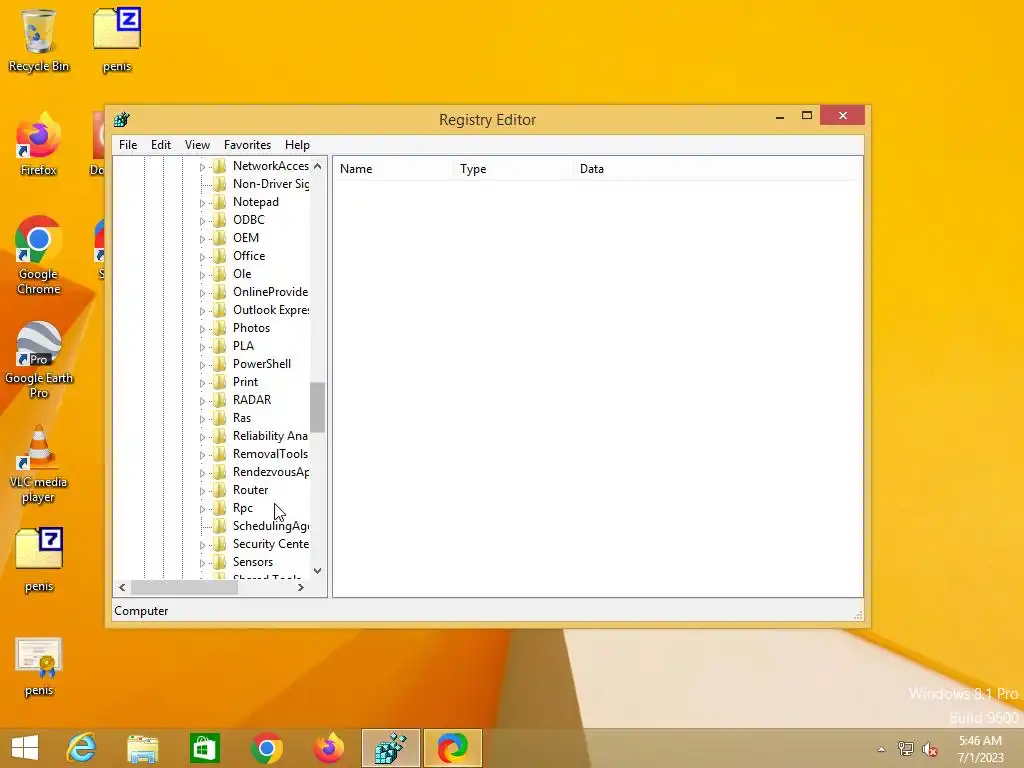The width and height of the screenshot is (1024, 768).
Task: Open the Windows Store taskbar icon
Action: pos(204,748)
